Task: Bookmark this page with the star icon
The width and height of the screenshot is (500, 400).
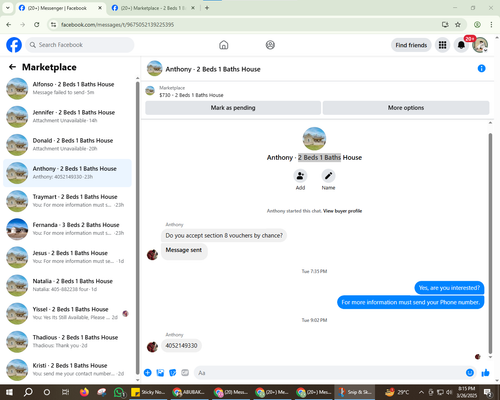Action: pos(458,25)
